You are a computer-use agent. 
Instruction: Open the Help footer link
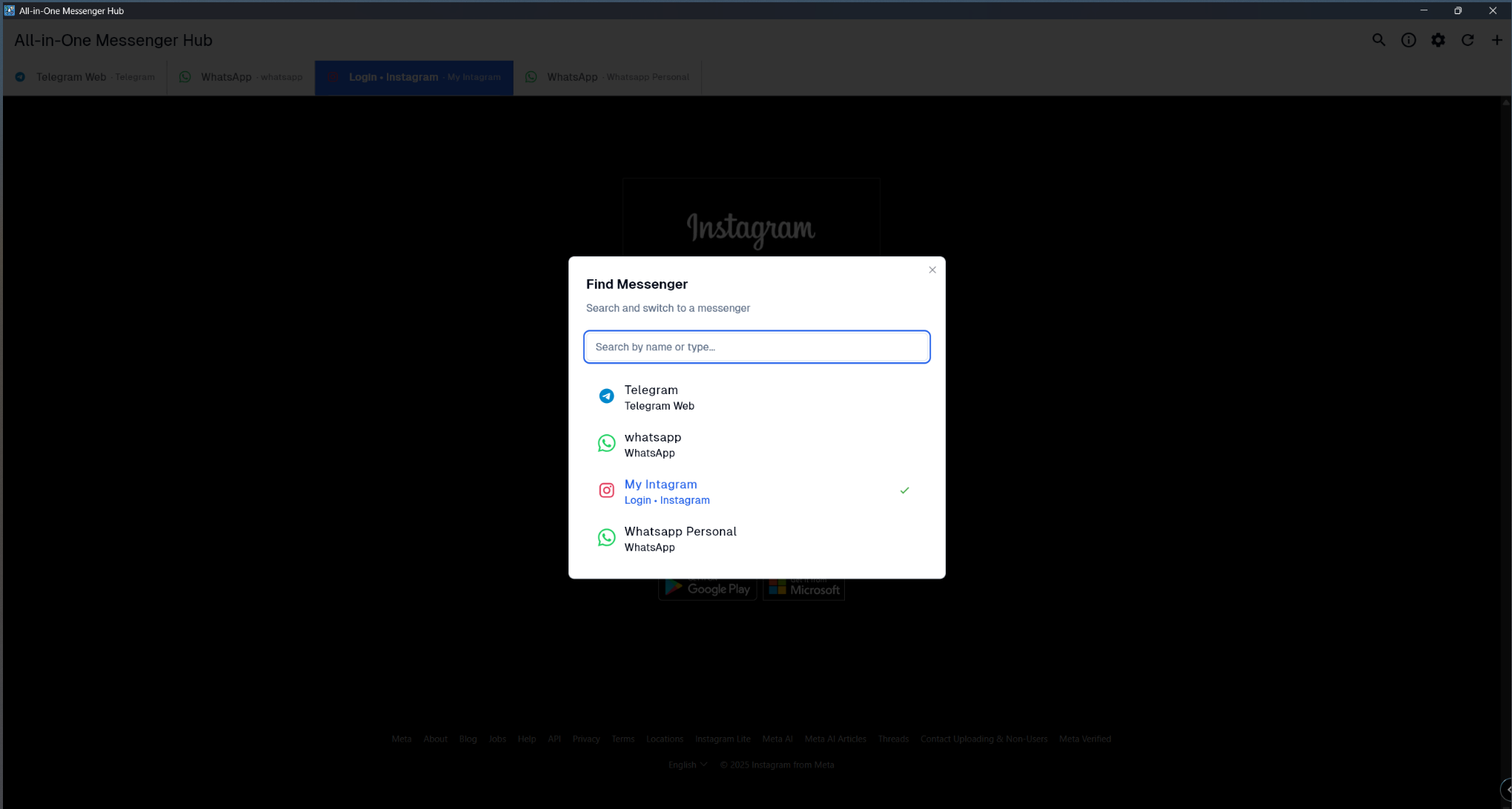527,739
